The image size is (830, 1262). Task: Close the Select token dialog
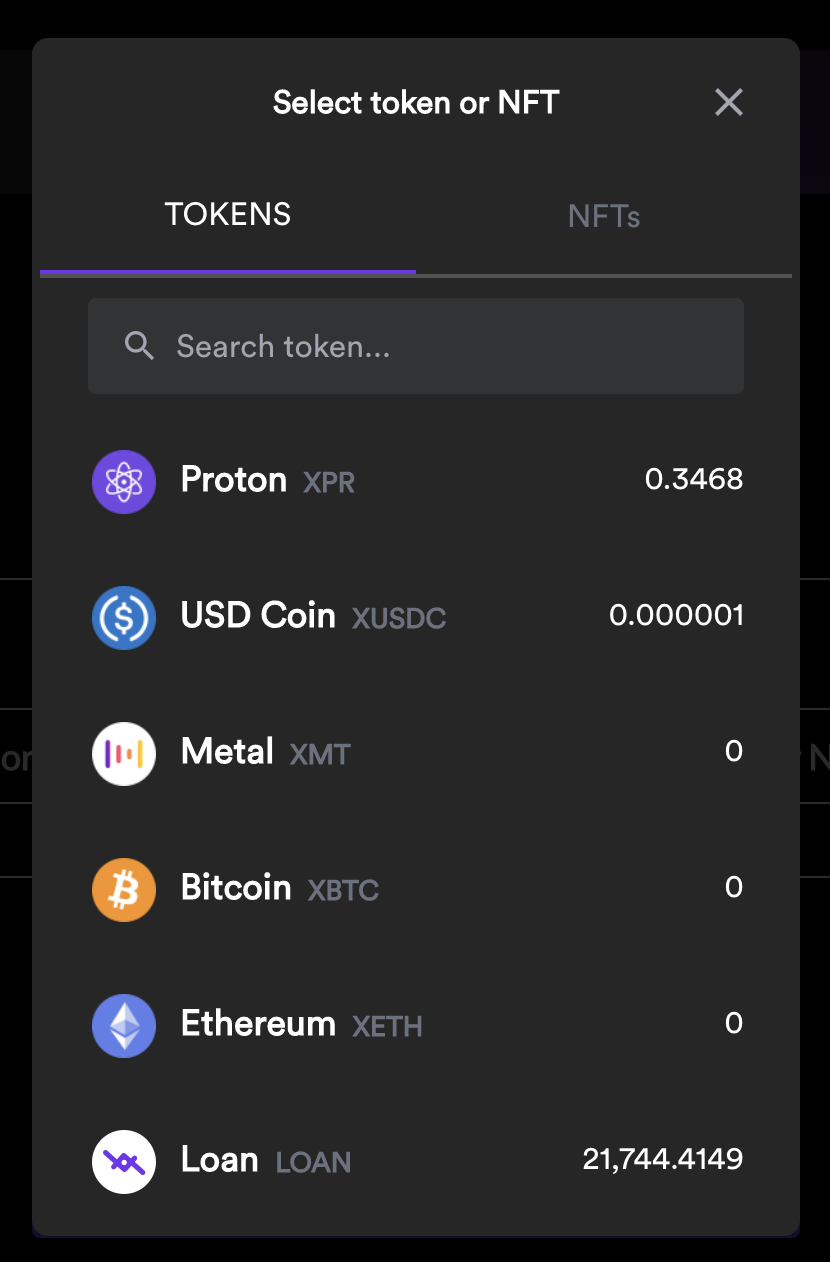click(729, 102)
